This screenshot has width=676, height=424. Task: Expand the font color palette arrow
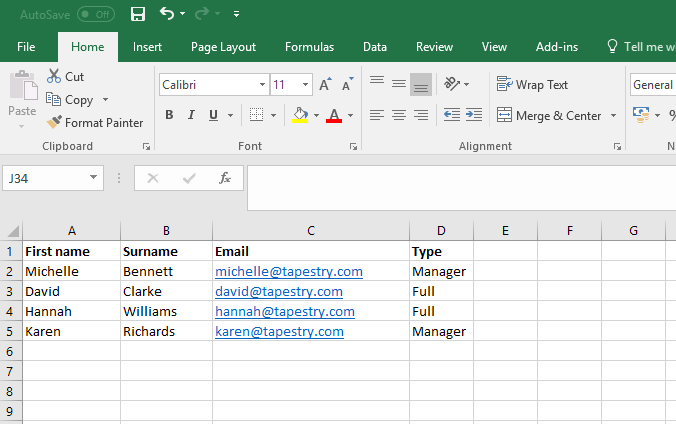coord(351,115)
